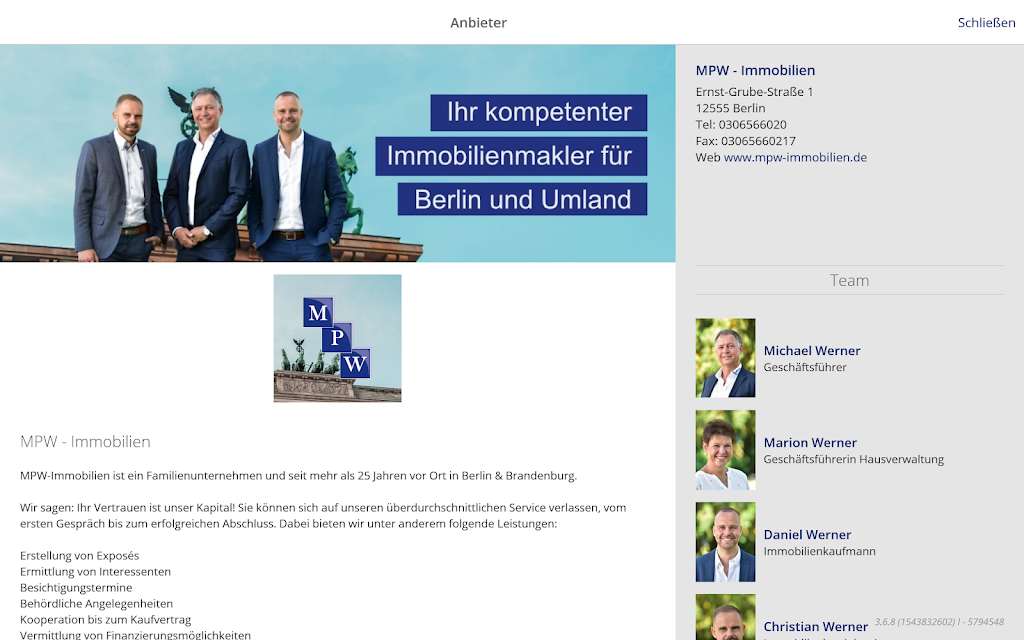Select the line Ermittlung von Interessenten
1024x640 pixels.
click(x=95, y=571)
